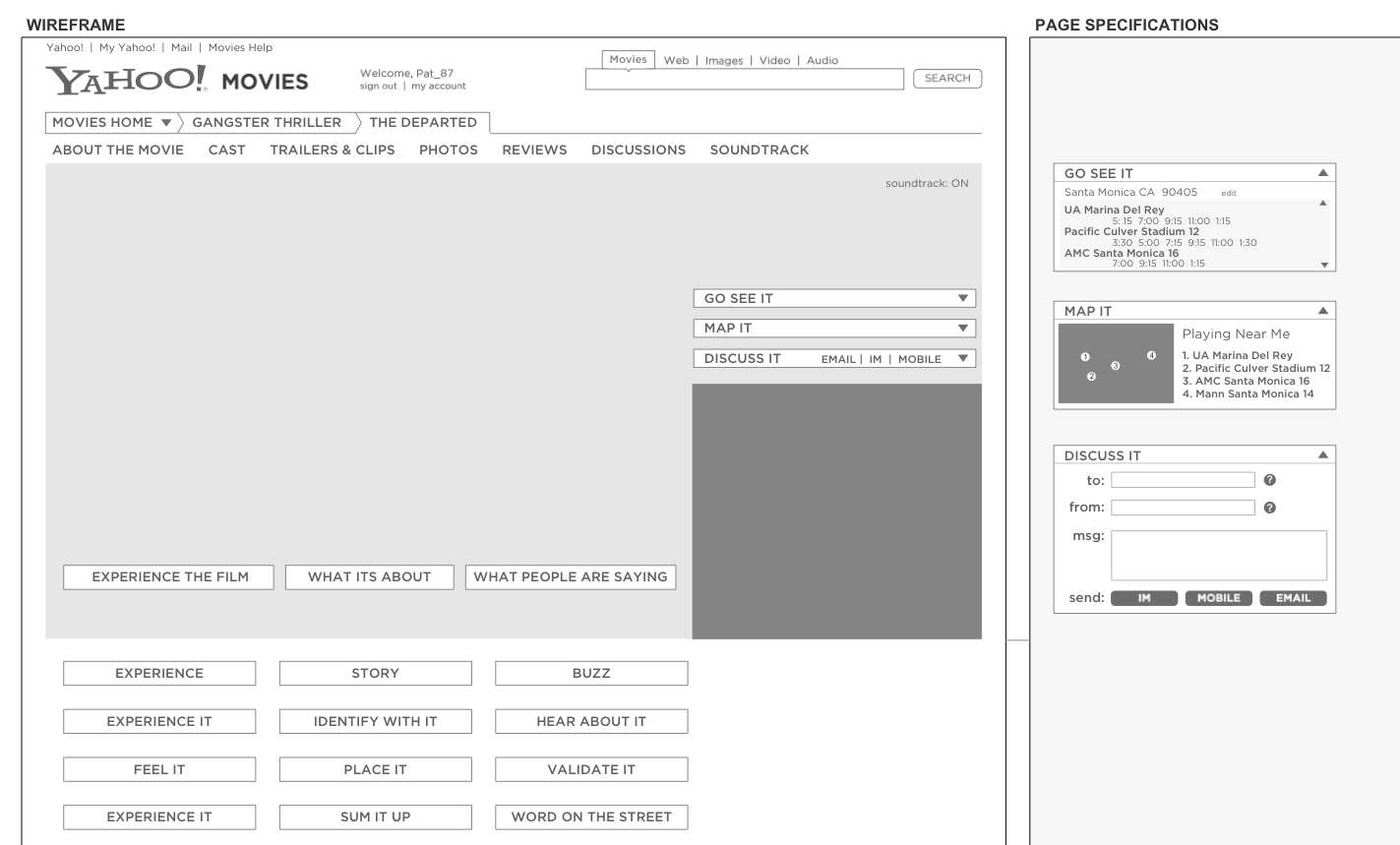
Task: Click the BUZZ button
Action: [591, 674]
